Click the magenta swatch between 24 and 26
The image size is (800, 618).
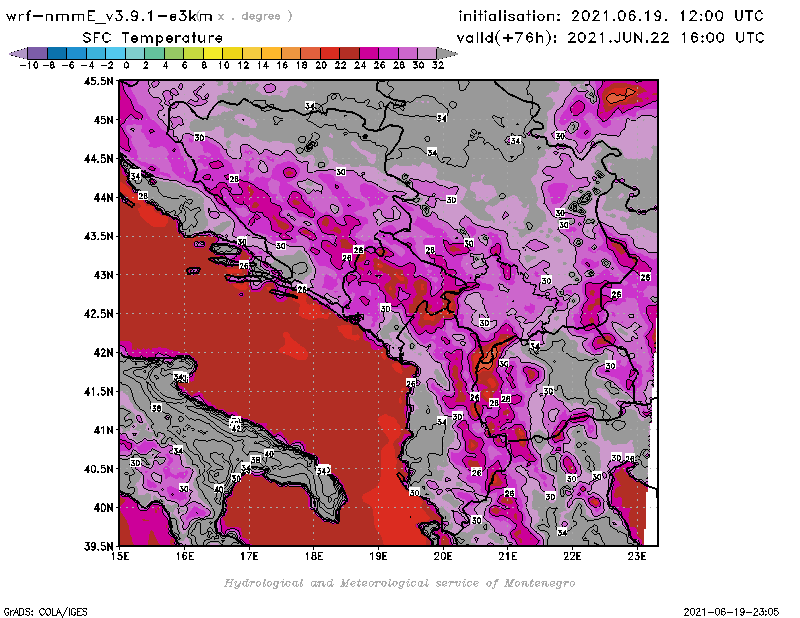pyautogui.click(x=368, y=53)
